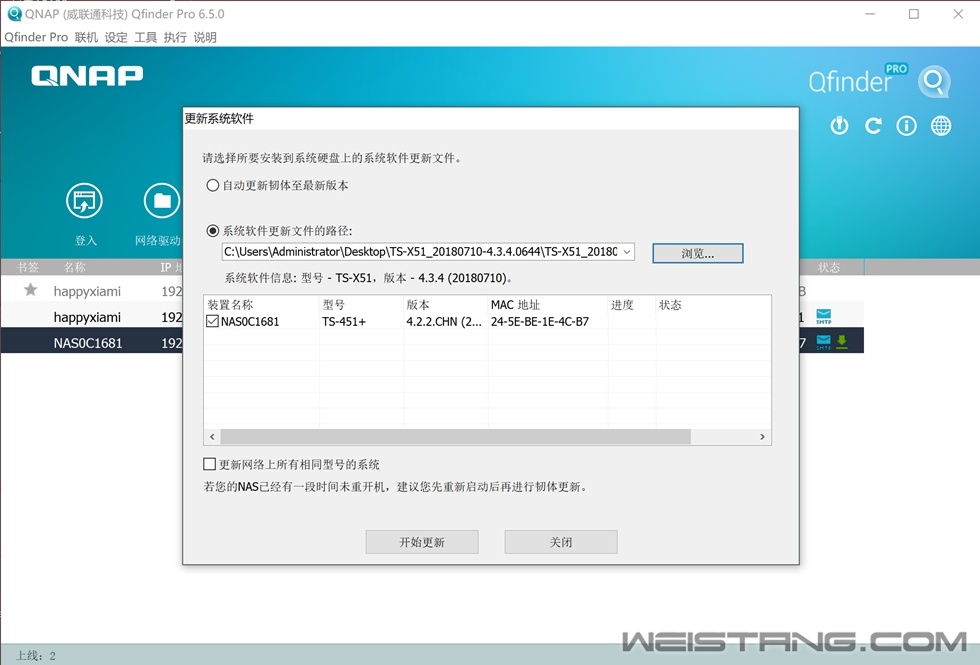Open the 网络驱动 network drive icon
Viewport: 980px width, 665px height.
[x=162, y=201]
